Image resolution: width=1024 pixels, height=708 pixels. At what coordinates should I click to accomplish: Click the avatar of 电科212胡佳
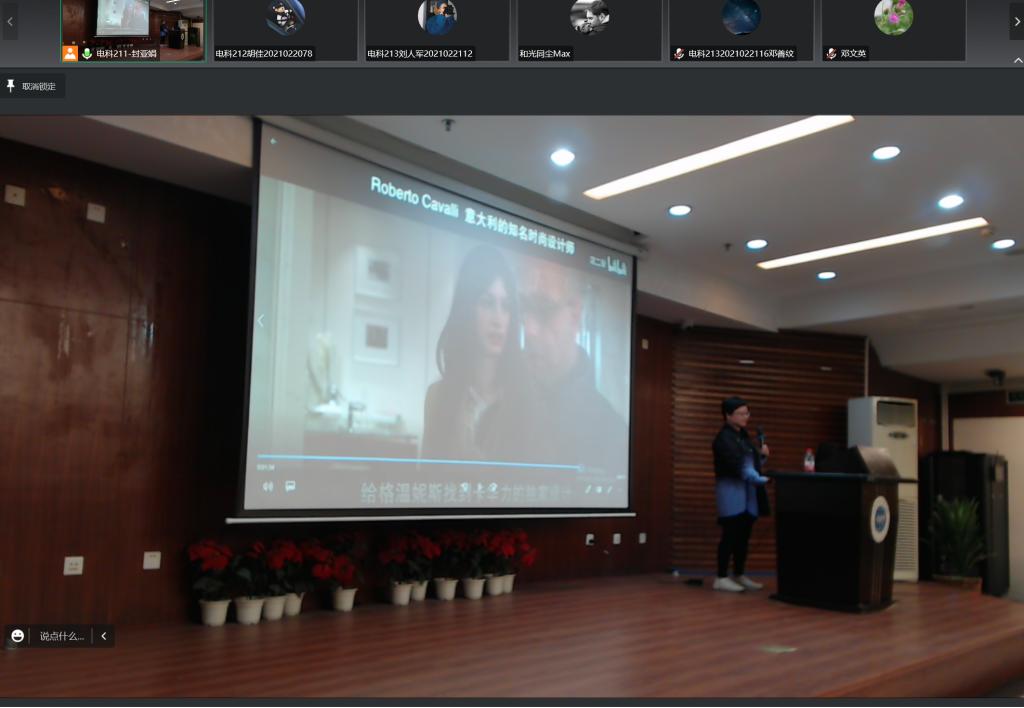coord(285,17)
